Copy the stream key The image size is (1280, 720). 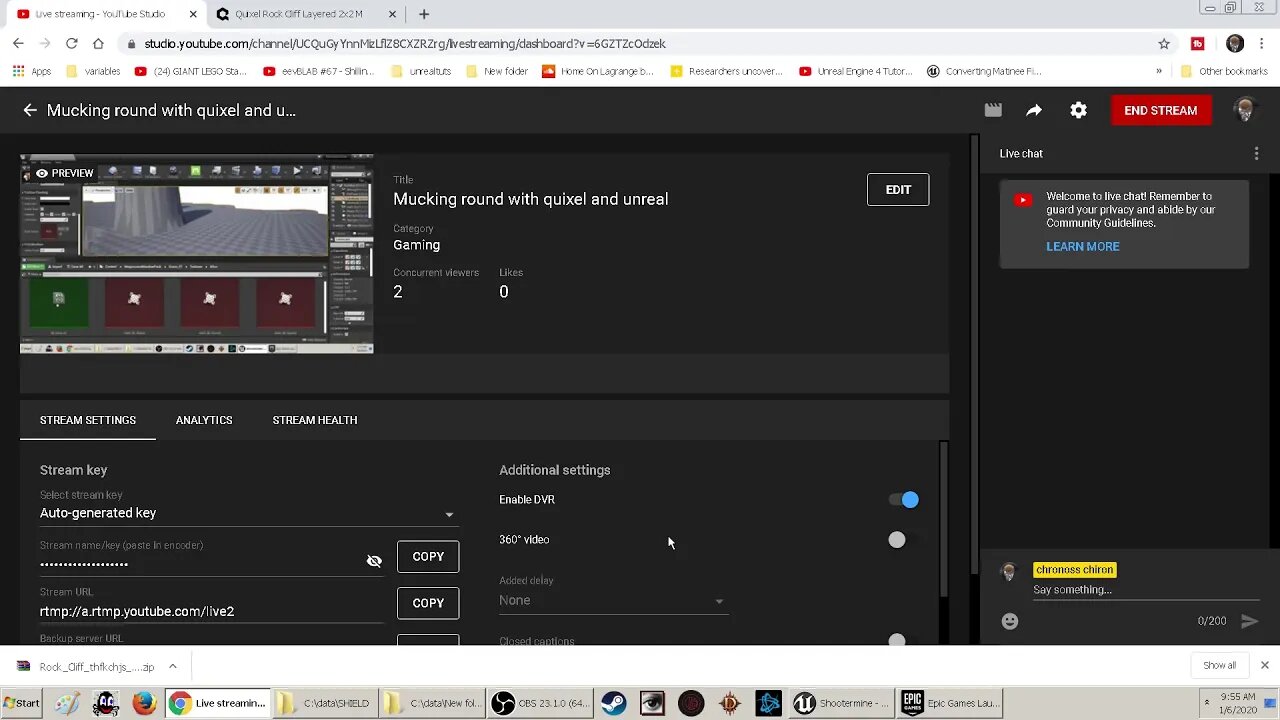click(428, 556)
